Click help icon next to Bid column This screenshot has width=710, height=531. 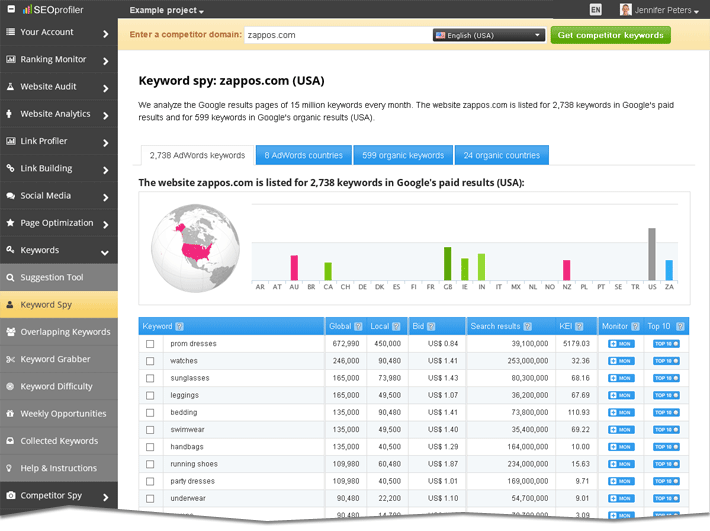(x=431, y=326)
